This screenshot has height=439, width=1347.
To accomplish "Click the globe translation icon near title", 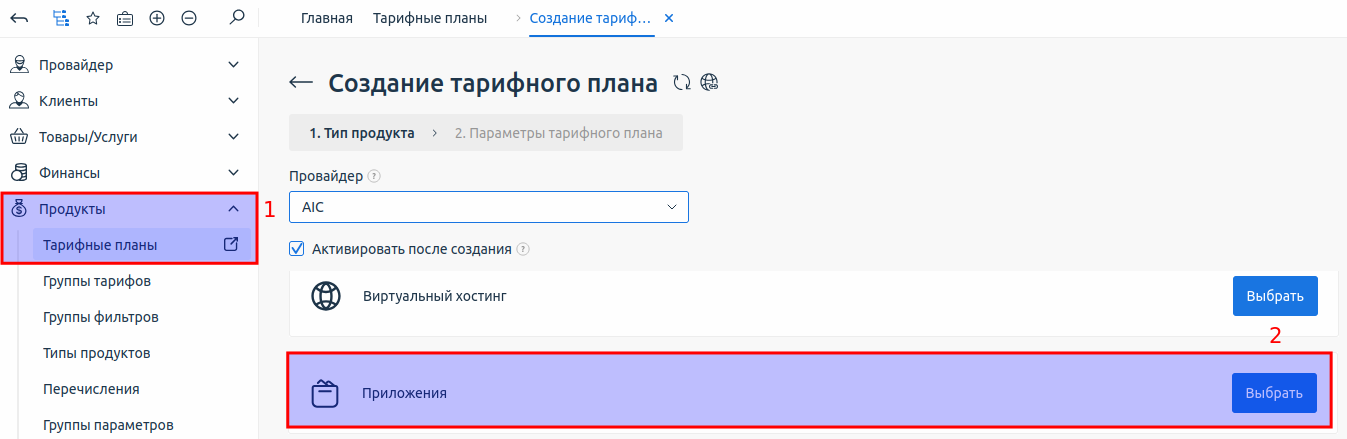I will (x=710, y=83).
